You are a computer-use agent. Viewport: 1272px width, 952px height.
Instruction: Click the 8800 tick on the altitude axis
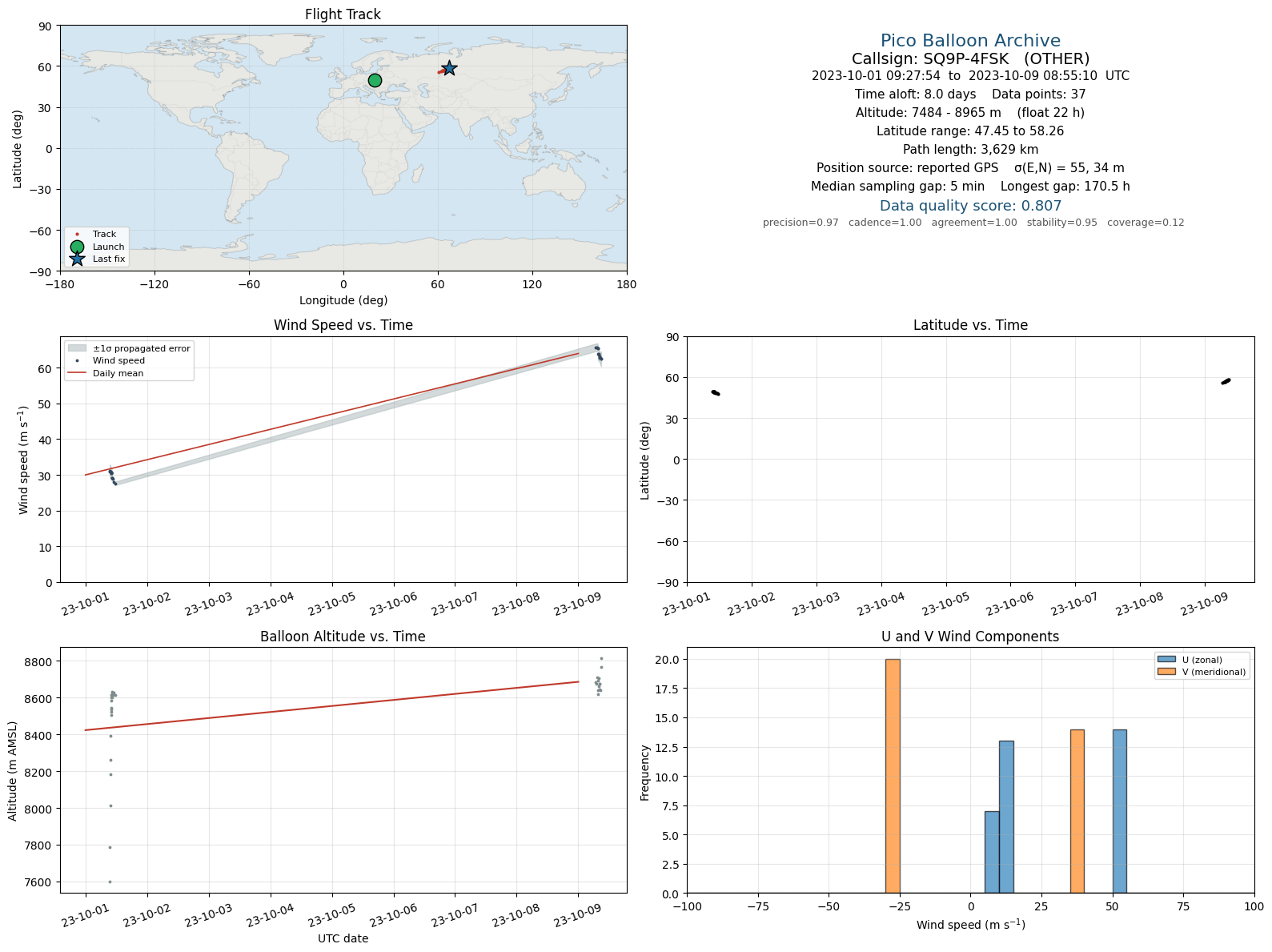39,662
